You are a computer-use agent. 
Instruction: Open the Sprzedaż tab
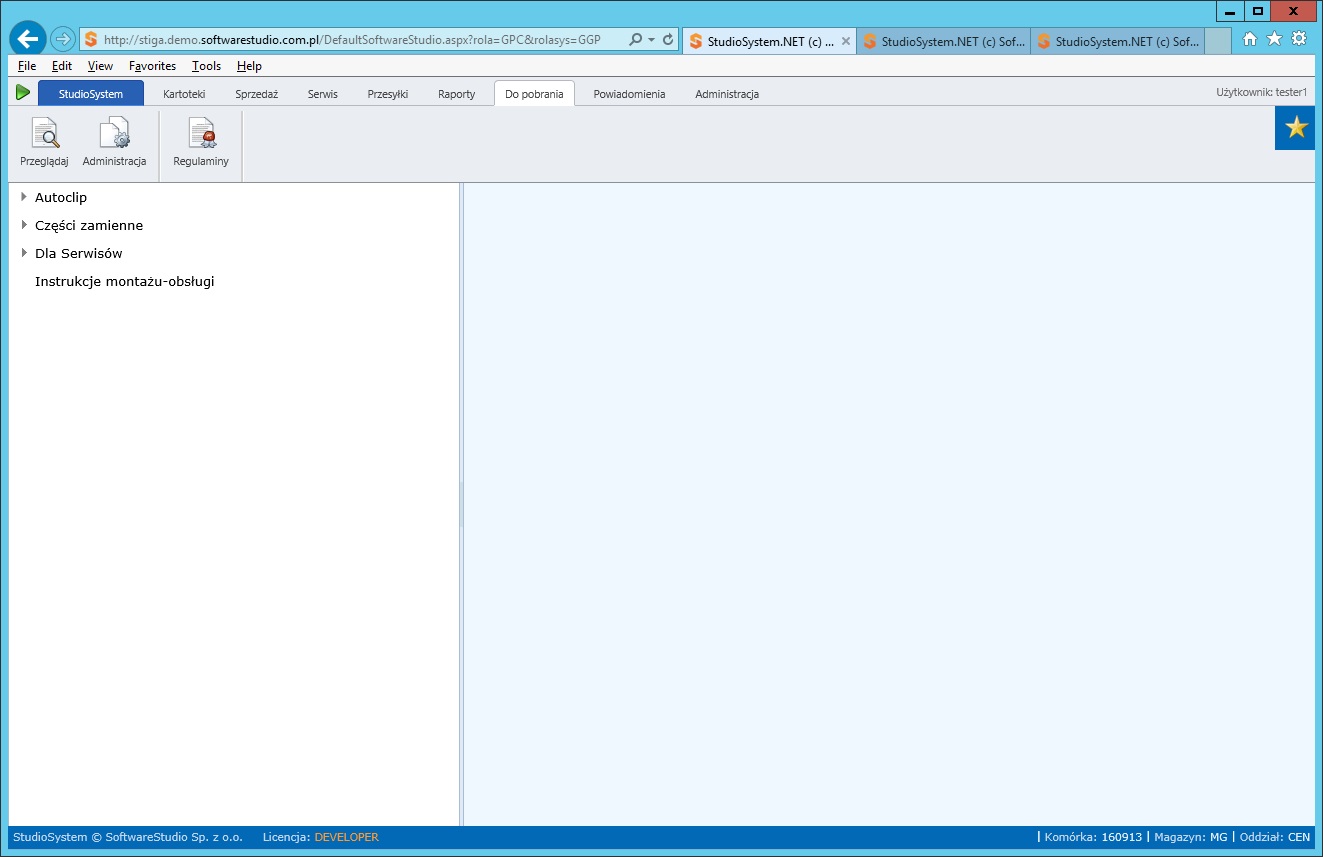coord(256,94)
